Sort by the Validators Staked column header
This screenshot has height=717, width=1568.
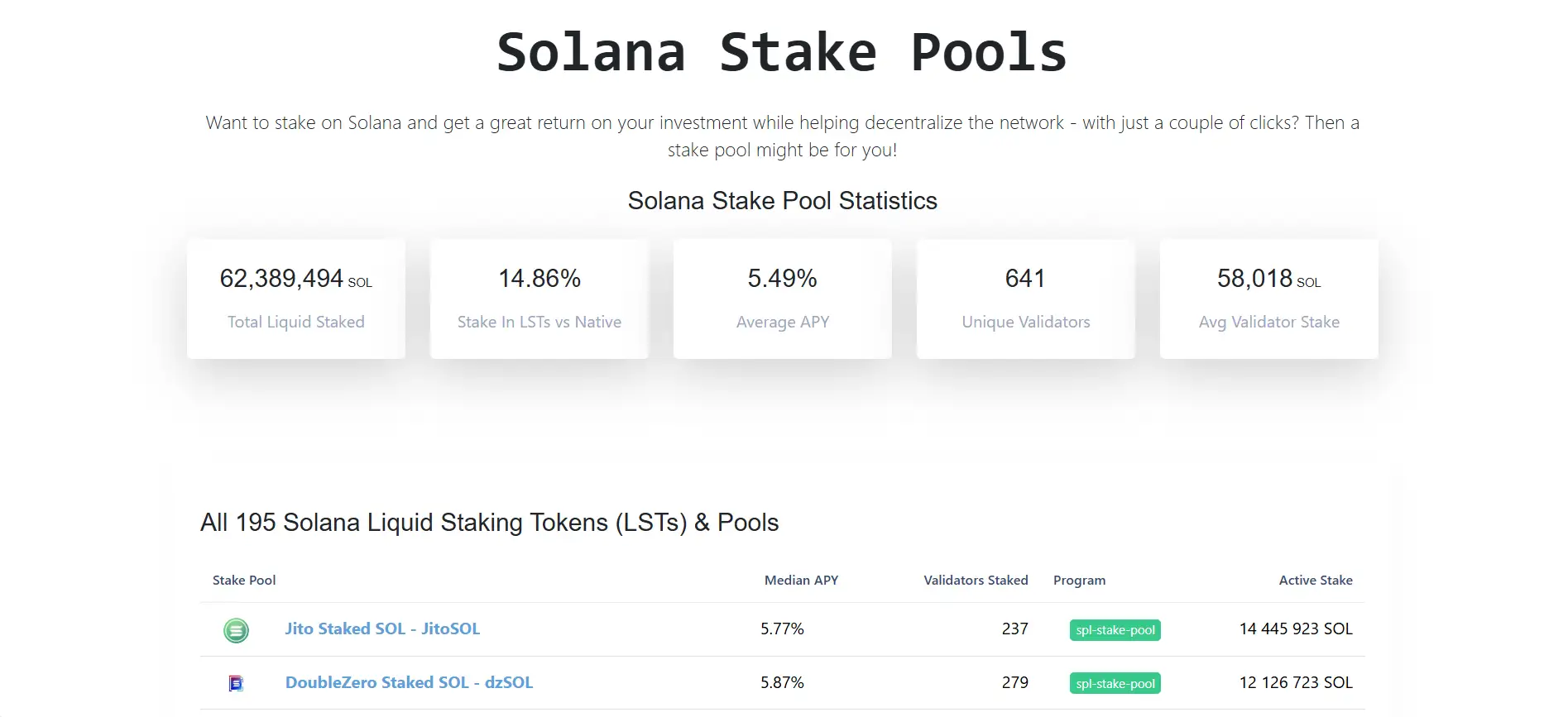976,581
